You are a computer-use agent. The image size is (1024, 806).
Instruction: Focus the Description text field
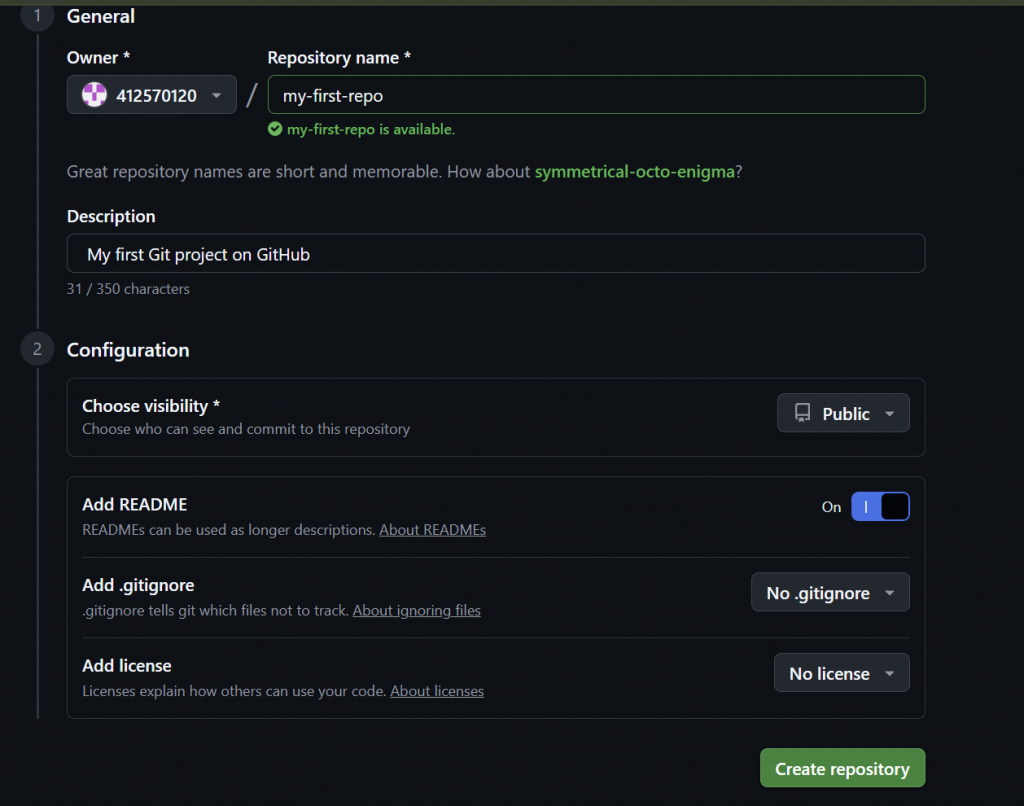[x=495, y=254]
